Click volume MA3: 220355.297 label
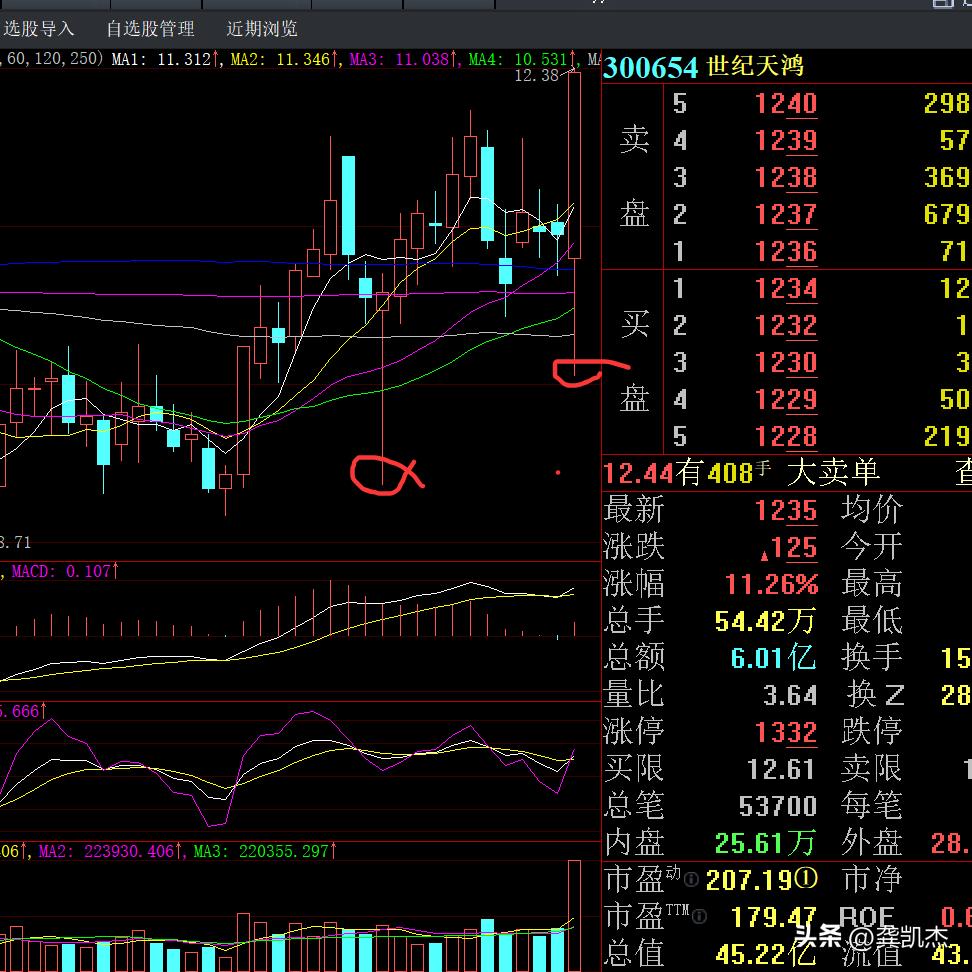 pyautogui.click(x=265, y=851)
